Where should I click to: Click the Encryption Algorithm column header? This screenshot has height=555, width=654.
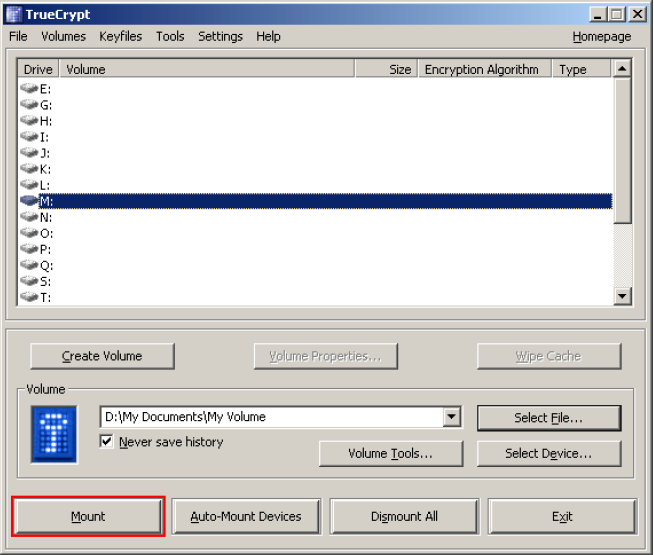(x=485, y=69)
